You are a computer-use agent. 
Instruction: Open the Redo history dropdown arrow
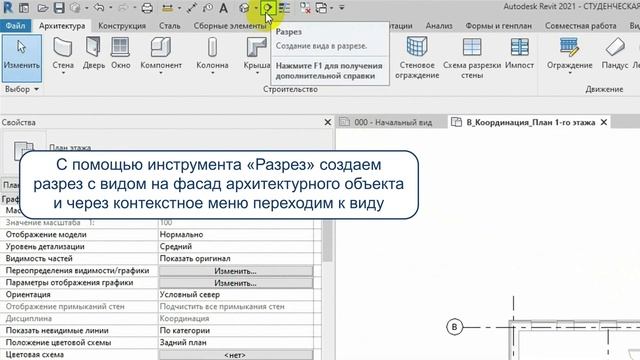click(x=134, y=8)
